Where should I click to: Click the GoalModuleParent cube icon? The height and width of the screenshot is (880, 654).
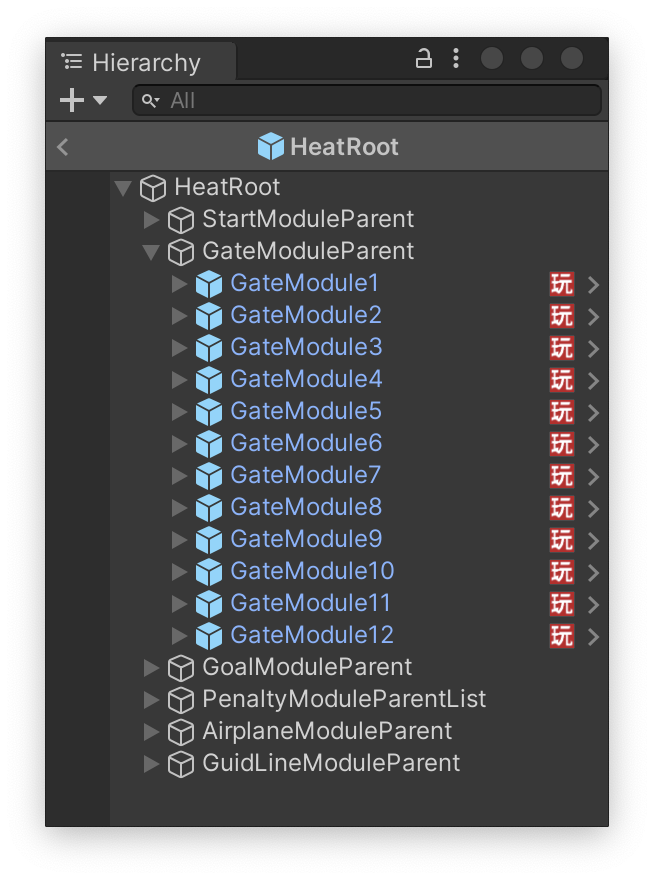[181, 667]
